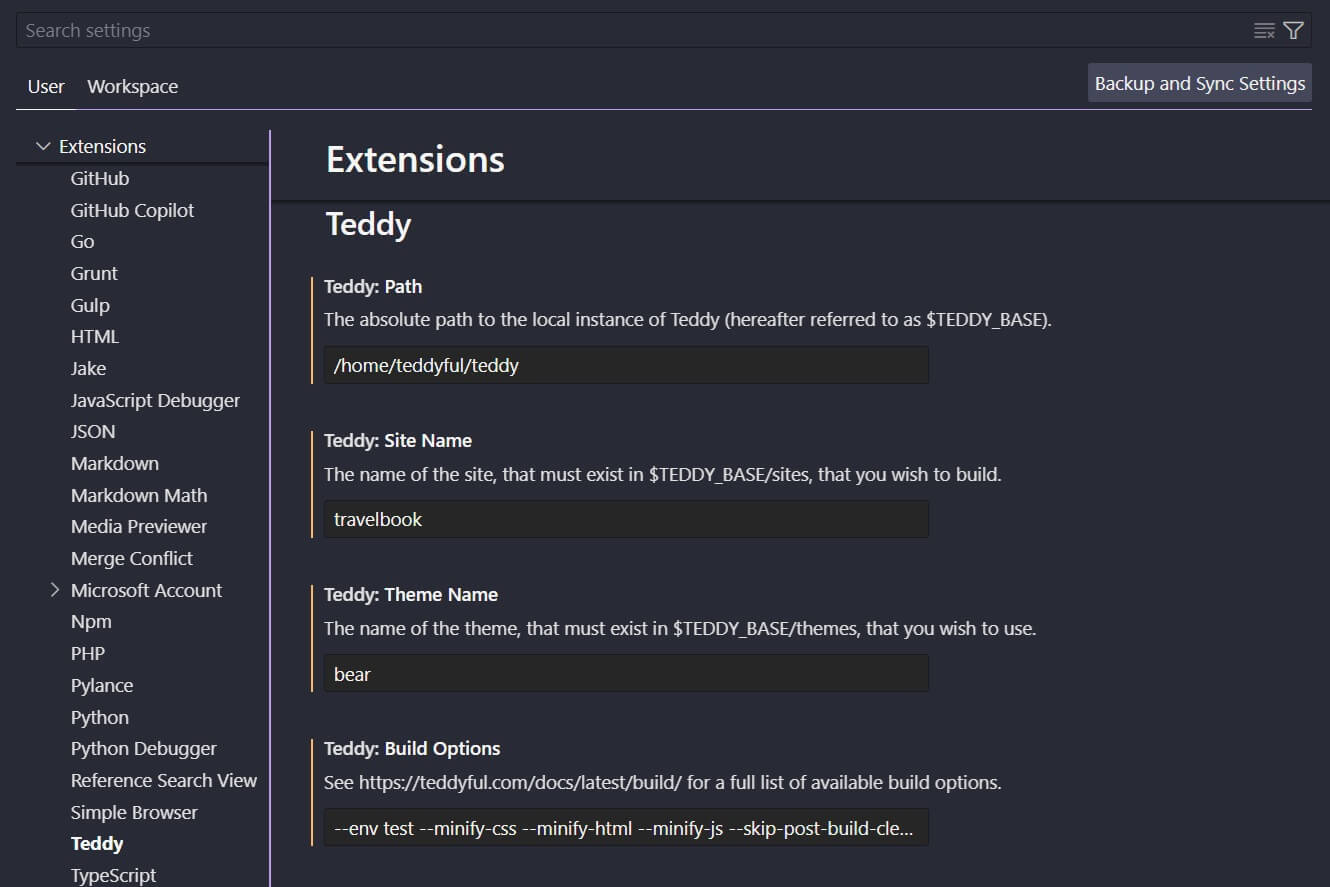Expand the Microsoft Account tree node
The height and width of the screenshot is (887, 1330).
[x=55, y=590]
